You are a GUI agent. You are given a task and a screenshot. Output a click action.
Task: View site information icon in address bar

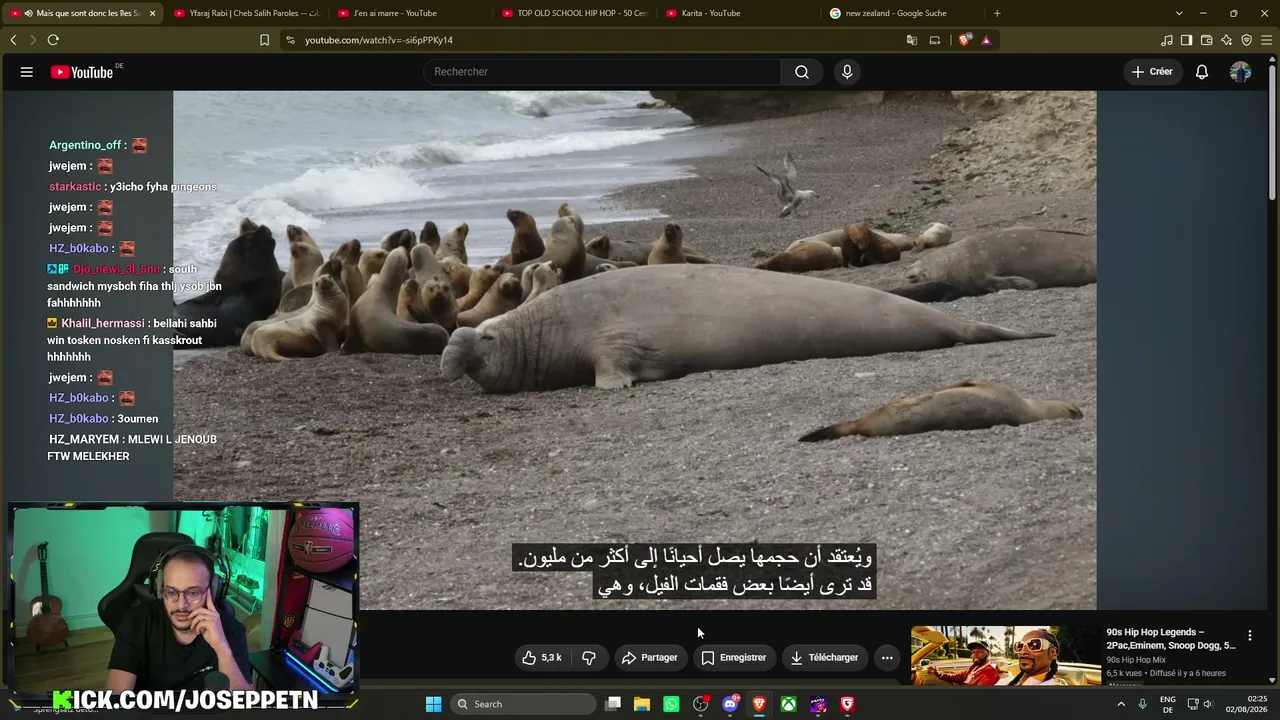pos(290,40)
